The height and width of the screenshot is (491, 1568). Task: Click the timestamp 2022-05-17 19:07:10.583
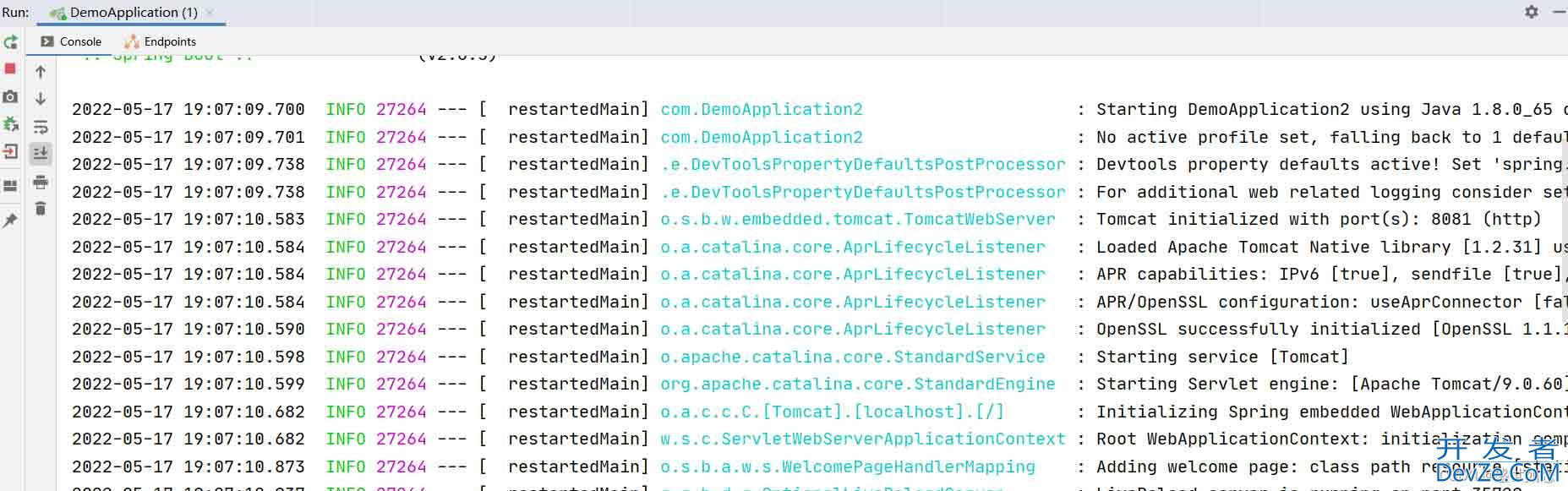click(x=188, y=219)
